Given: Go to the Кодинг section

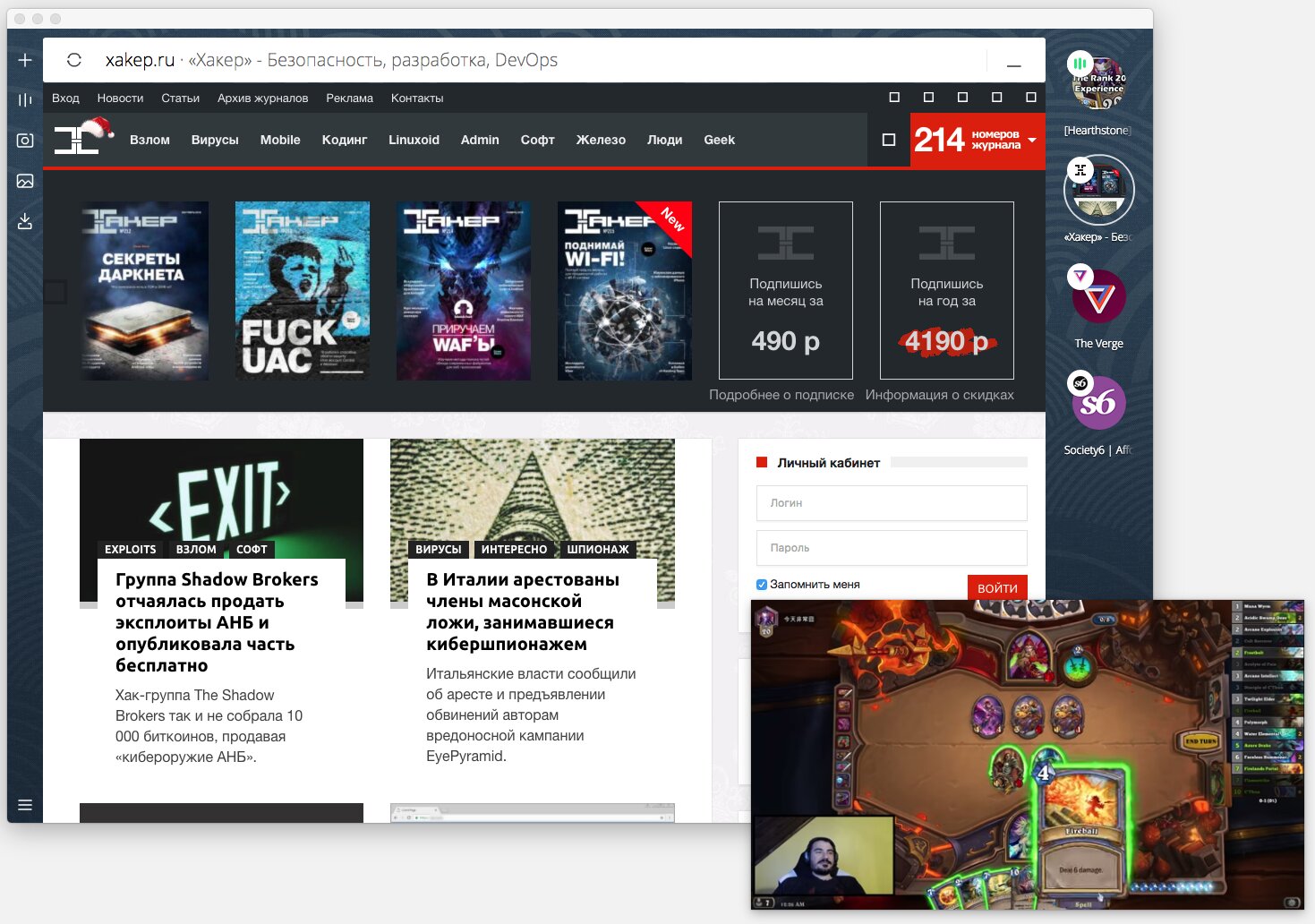Looking at the screenshot, I should point(345,140).
